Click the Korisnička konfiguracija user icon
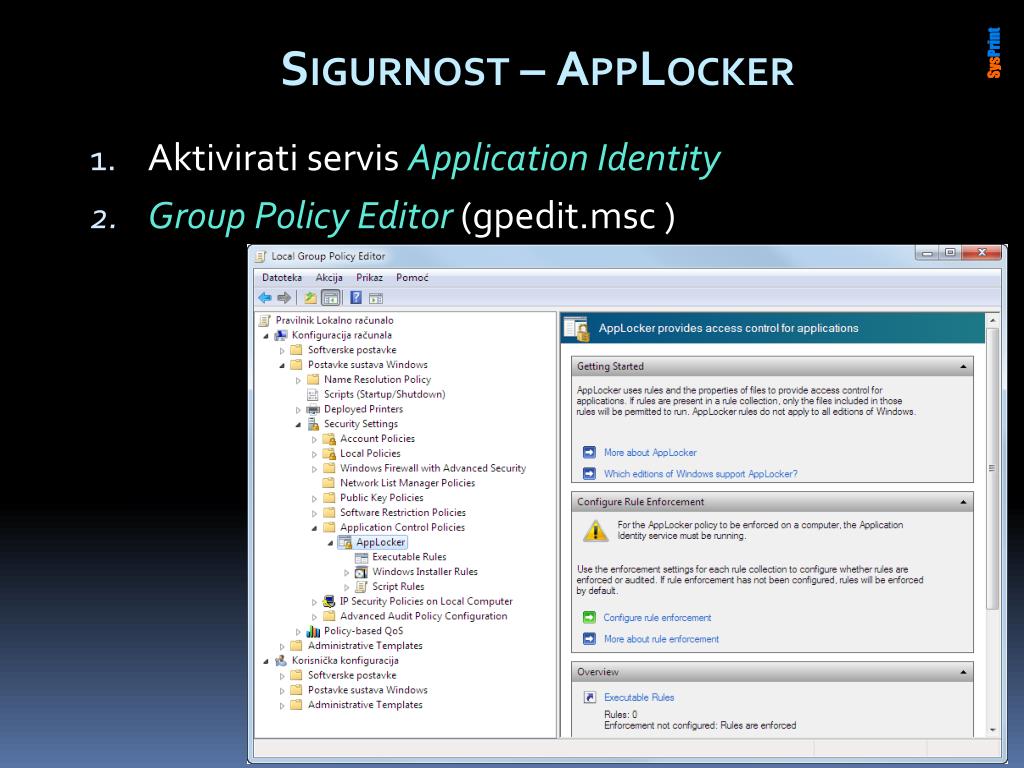Image resolution: width=1024 pixels, height=768 pixels. click(x=281, y=660)
